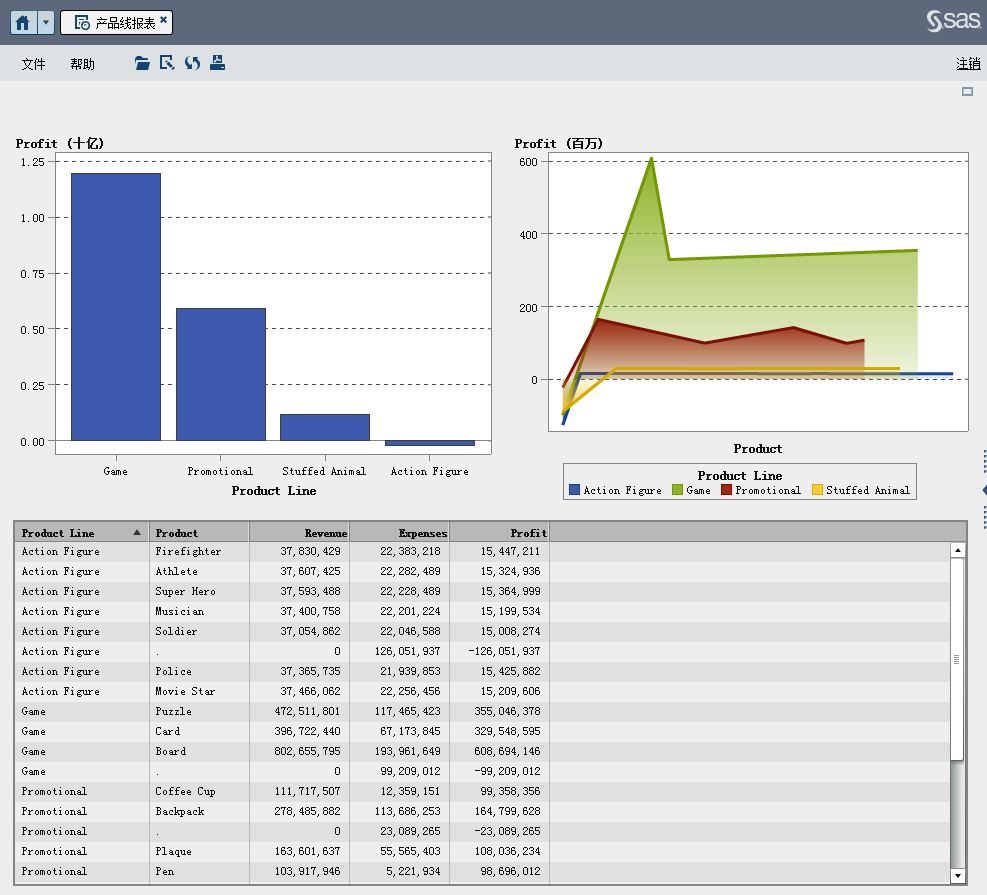Click the Promotional legend color swatch
The width and height of the screenshot is (987, 895).
(727, 490)
